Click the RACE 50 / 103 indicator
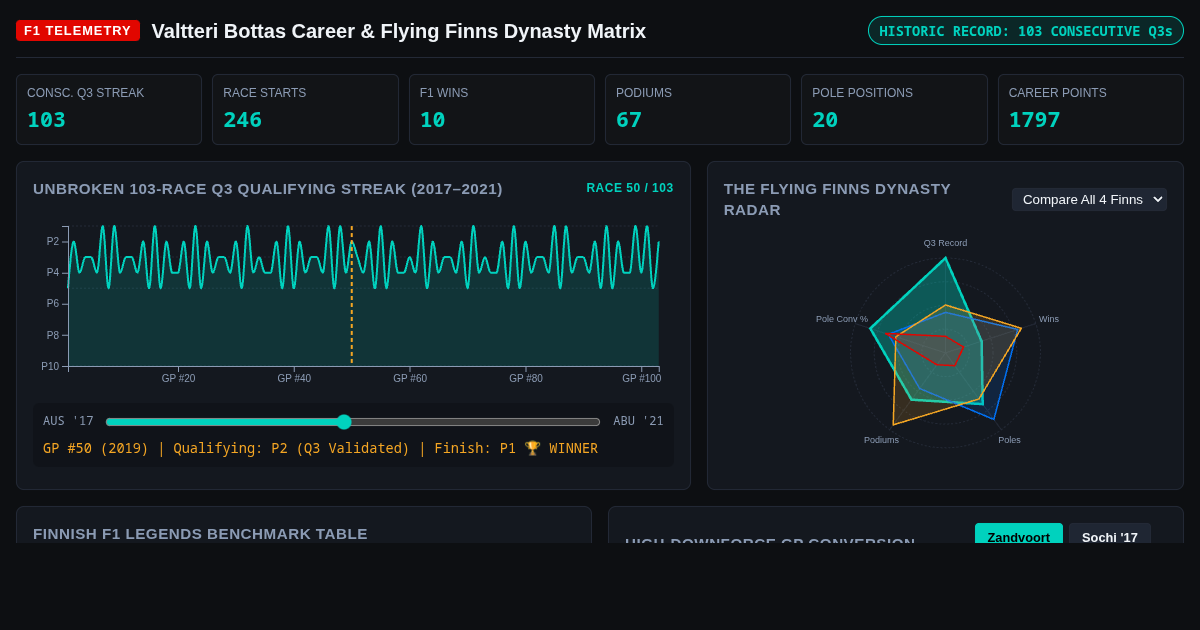The width and height of the screenshot is (1200, 630). [x=630, y=188]
